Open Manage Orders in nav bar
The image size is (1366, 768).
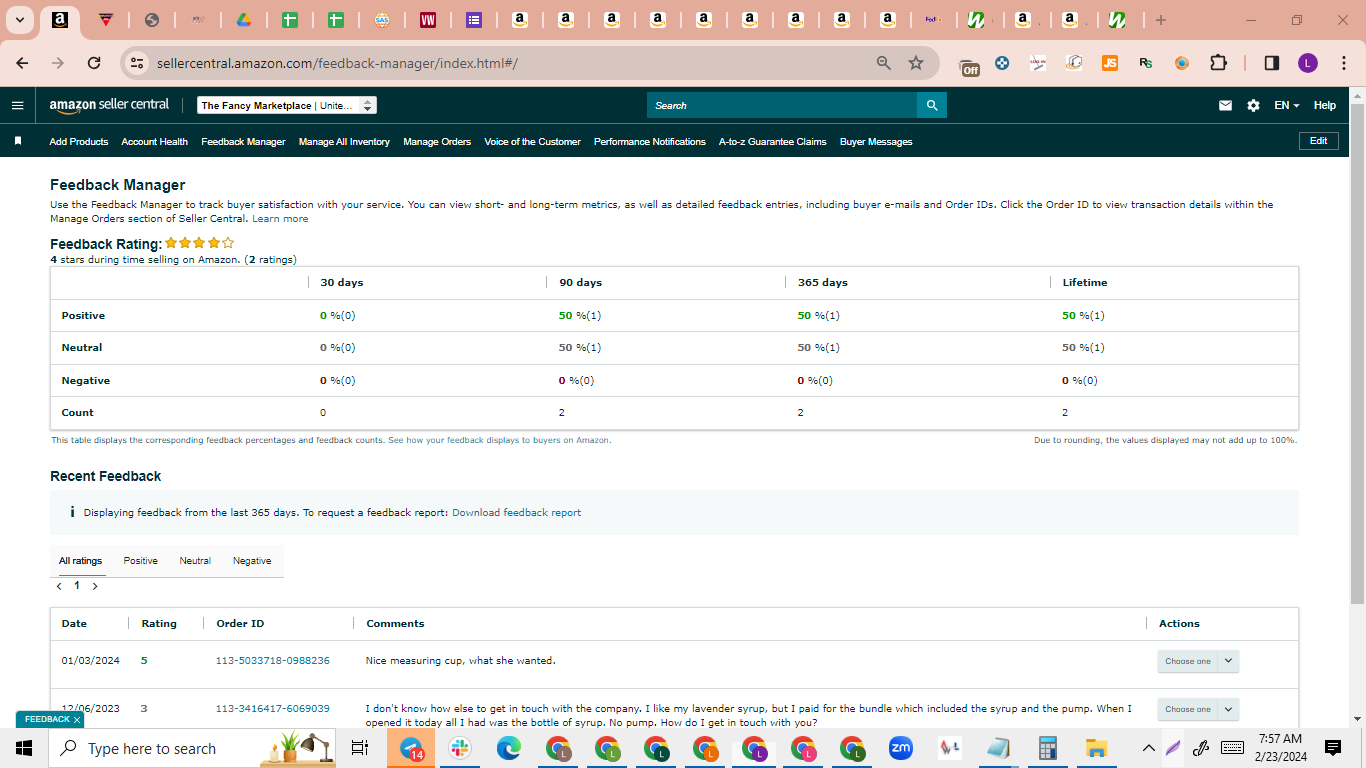(x=437, y=142)
